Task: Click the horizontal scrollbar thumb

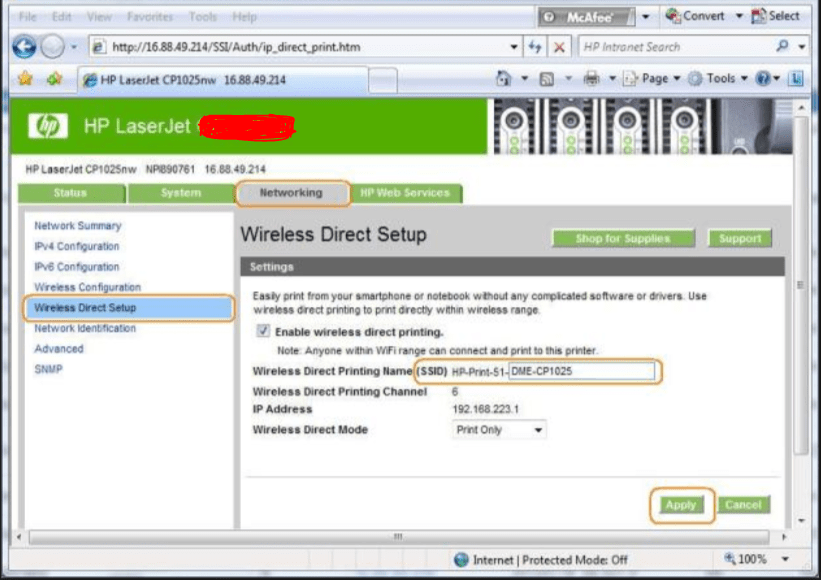Action: click(x=398, y=537)
